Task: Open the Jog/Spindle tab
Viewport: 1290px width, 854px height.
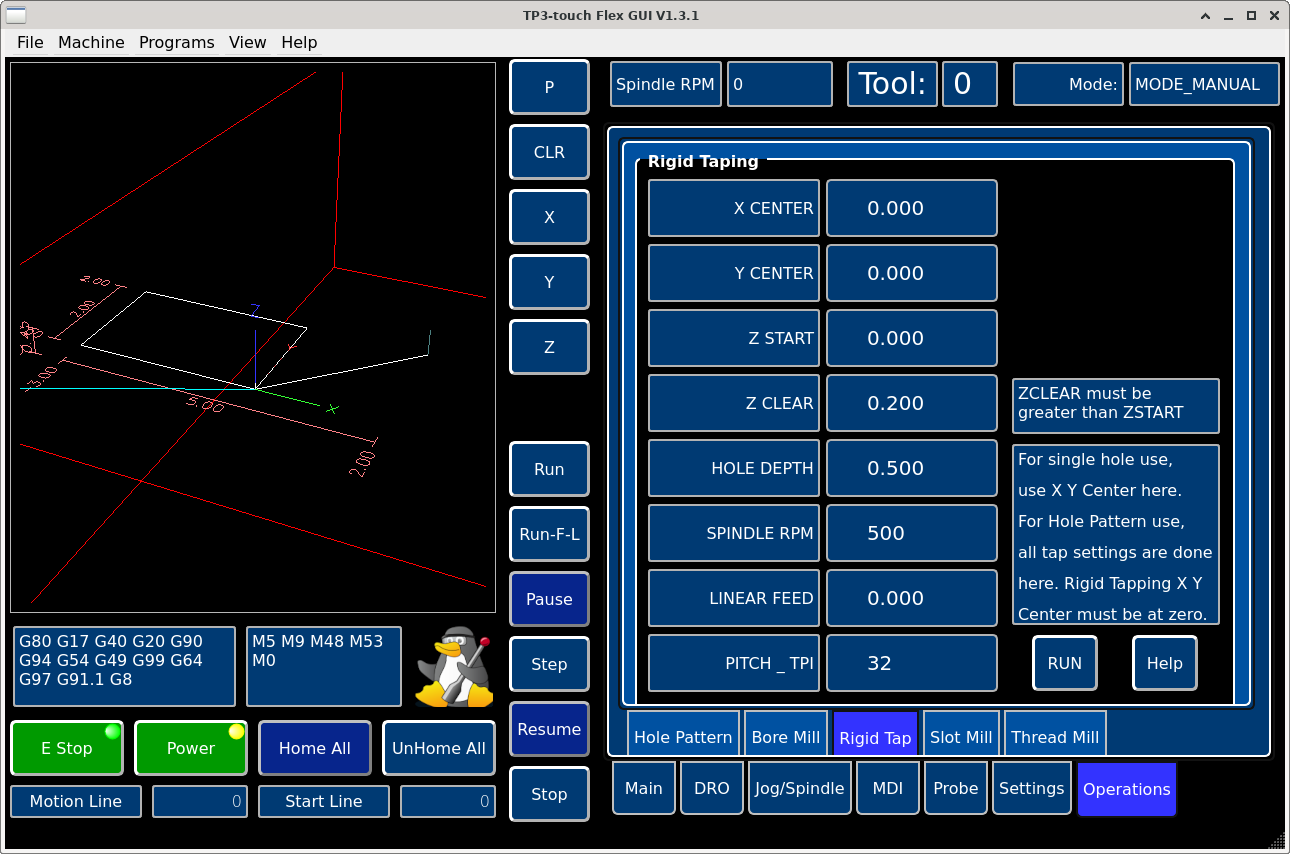Action: tap(798, 788)
